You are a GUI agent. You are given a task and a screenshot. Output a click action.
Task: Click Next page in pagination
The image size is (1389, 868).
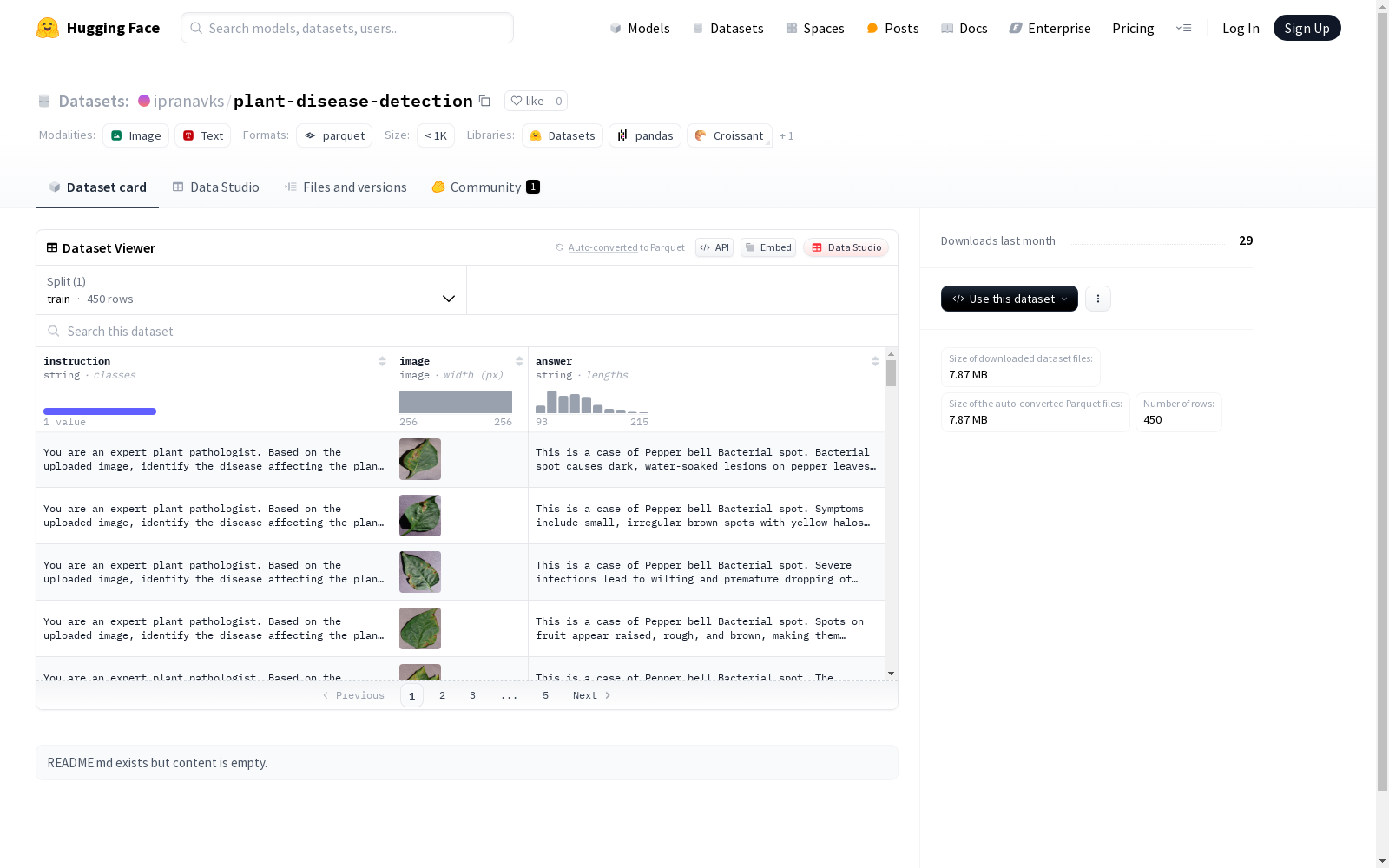tap(591, 695)
